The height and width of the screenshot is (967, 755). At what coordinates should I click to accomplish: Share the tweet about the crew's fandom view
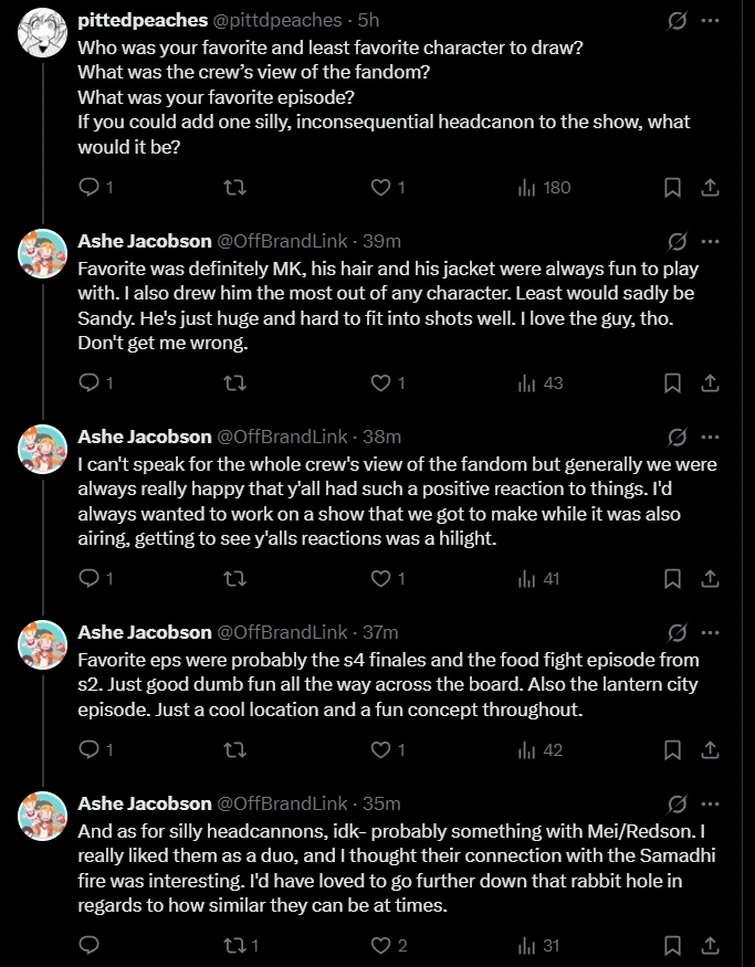coord(709,579)
